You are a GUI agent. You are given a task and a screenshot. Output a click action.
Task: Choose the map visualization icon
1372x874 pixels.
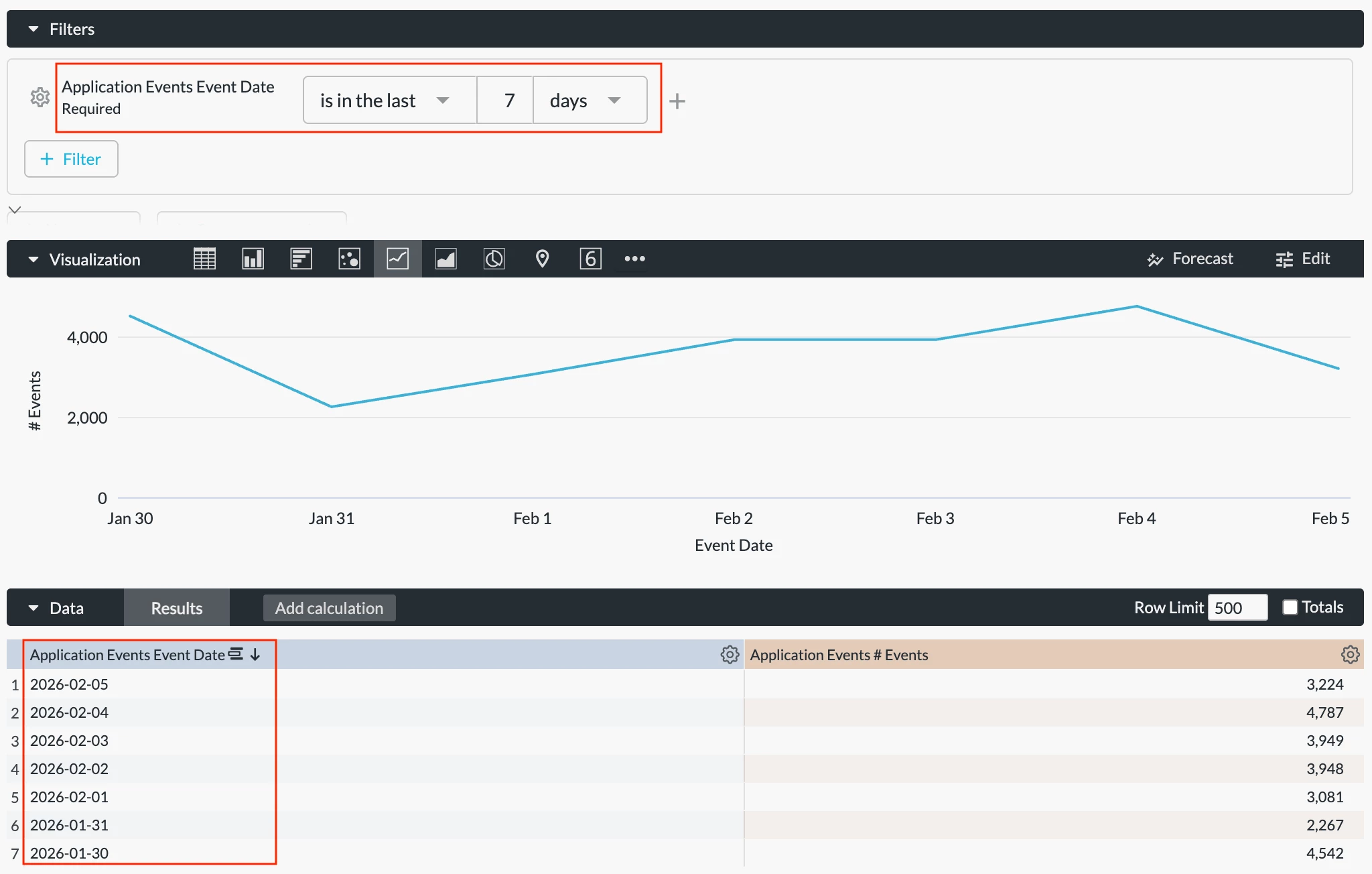click(x=542, y=259)
